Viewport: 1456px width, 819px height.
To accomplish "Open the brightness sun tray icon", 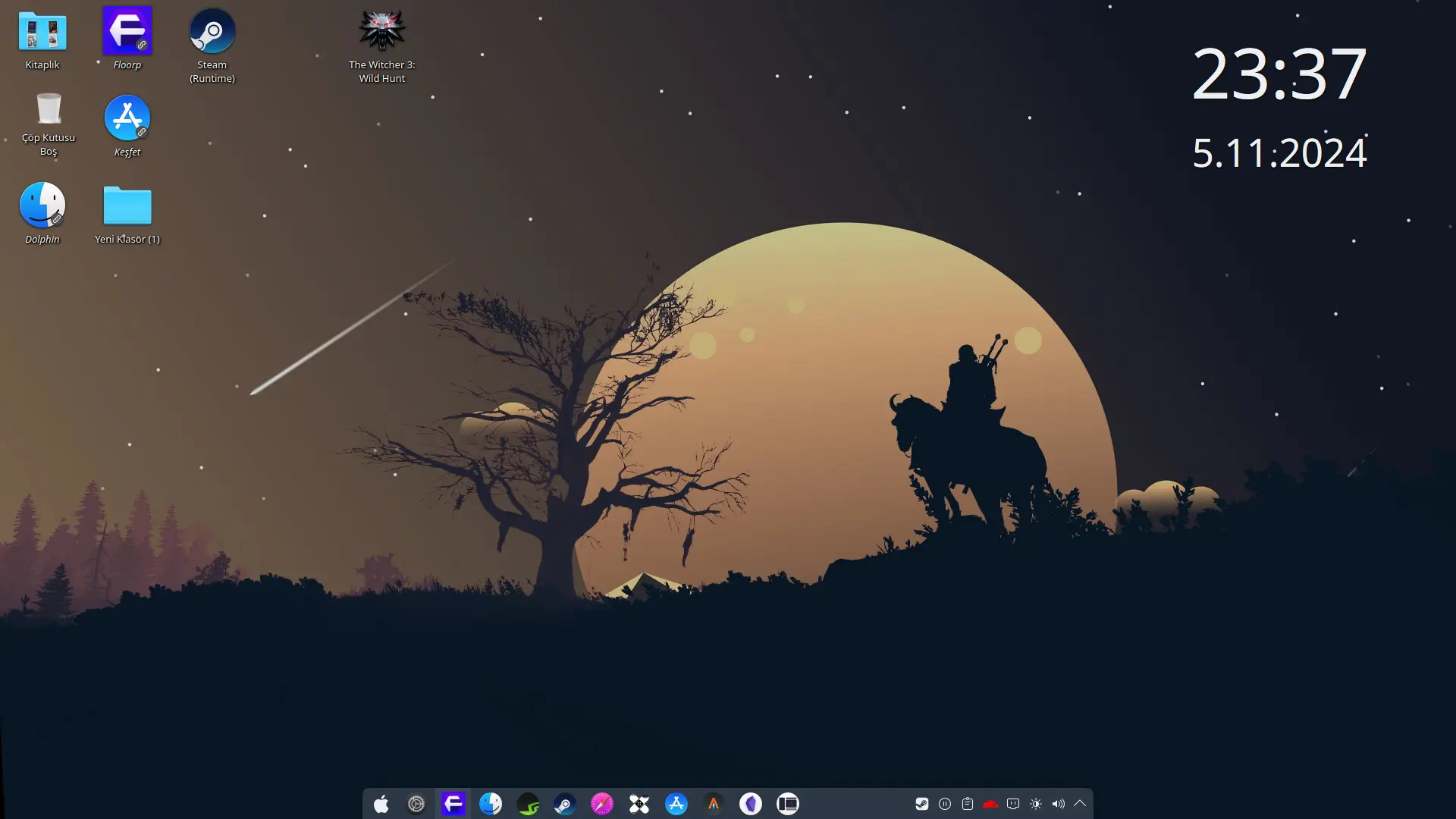I will (1036, 804).
